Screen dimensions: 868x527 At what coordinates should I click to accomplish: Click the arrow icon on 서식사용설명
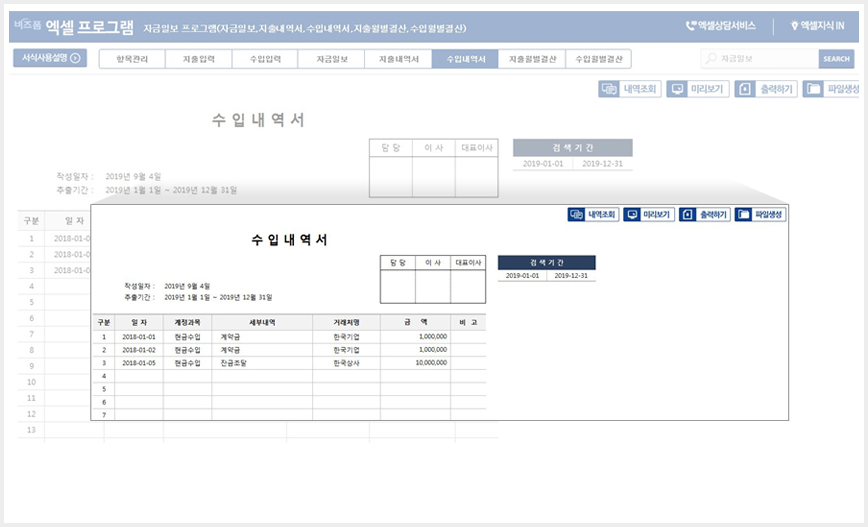(x=75, y=58)
